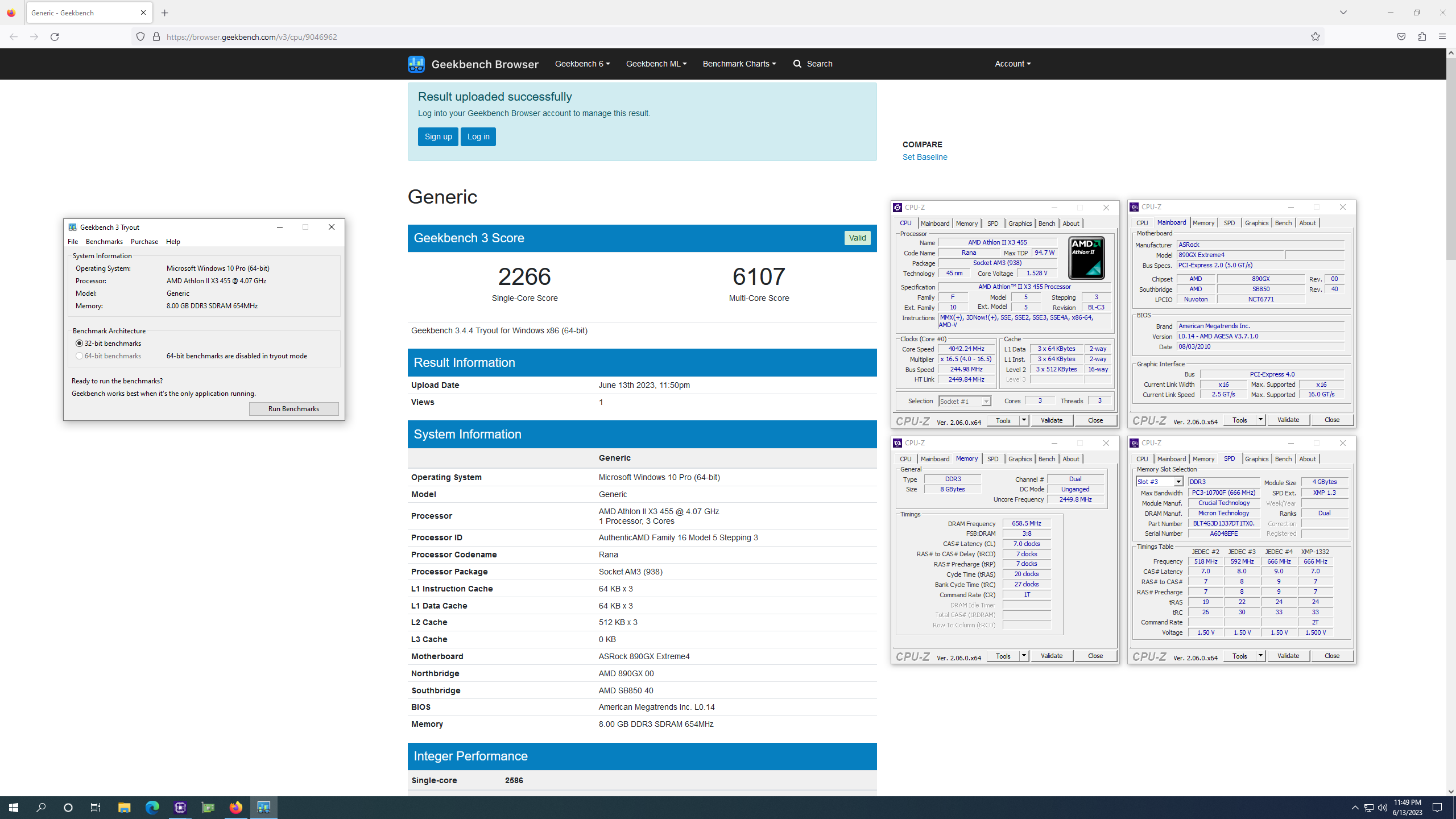
Task: Click Tools dropdown arrow in Memory tab window
Action: click(1024, 656)
